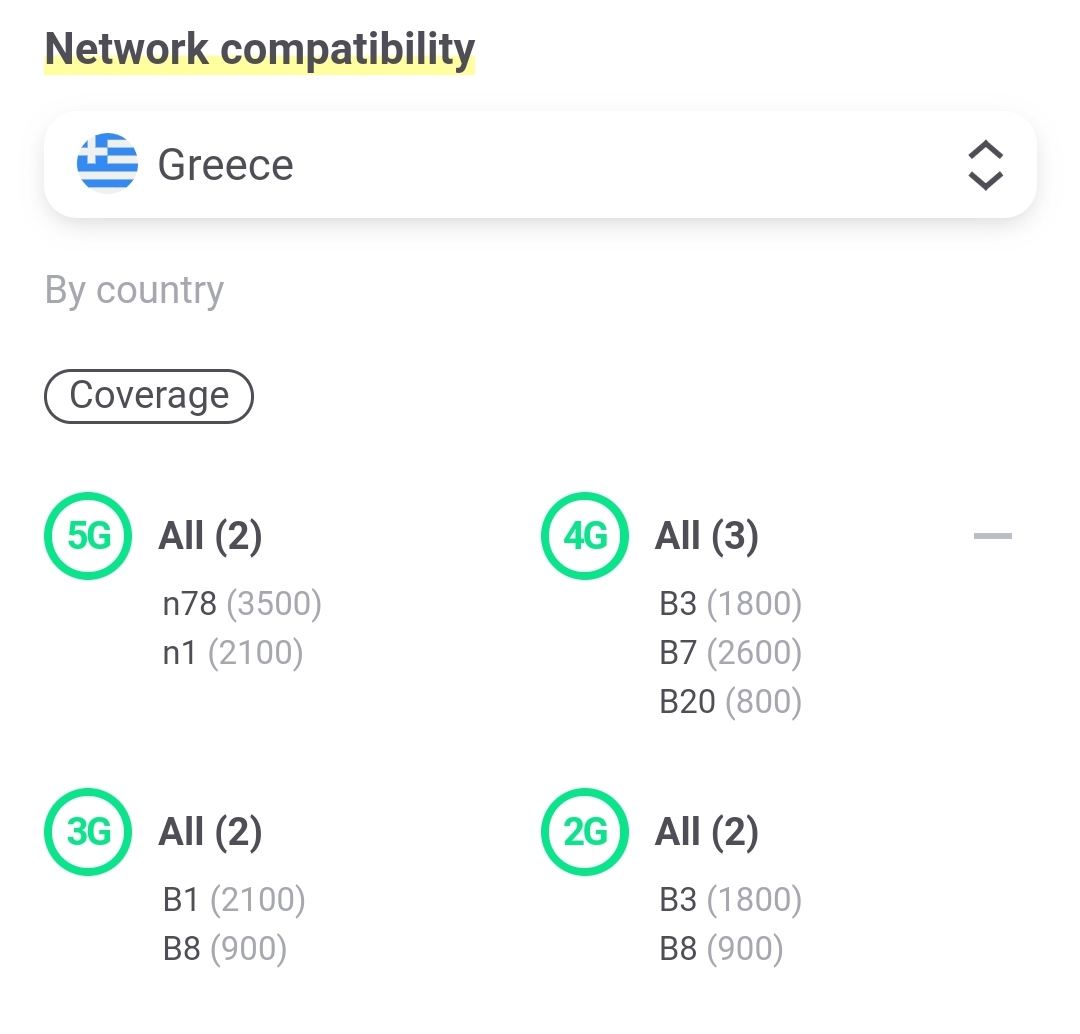The width and height of the screenshot is (1080, 1034).
Task: Select the 5G n78 (3500) band
Action: pos(242,604)
